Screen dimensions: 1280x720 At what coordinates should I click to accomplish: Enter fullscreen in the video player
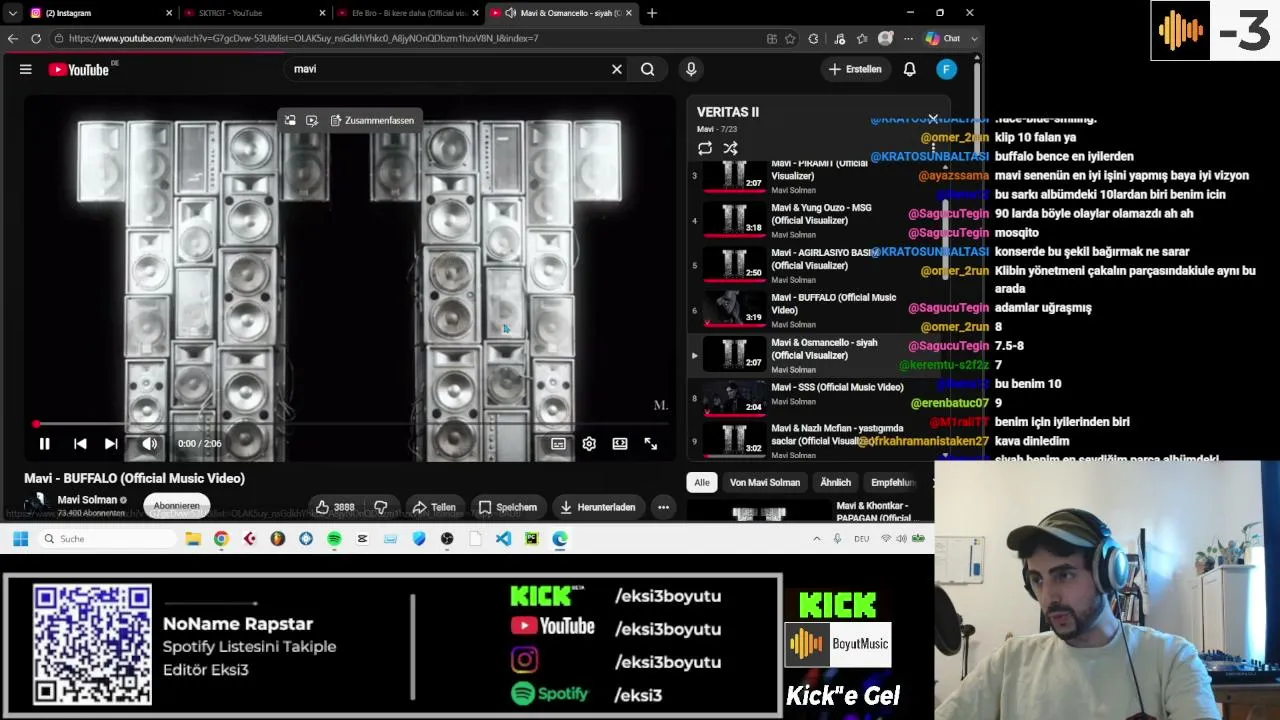click(x=651, y=444)
